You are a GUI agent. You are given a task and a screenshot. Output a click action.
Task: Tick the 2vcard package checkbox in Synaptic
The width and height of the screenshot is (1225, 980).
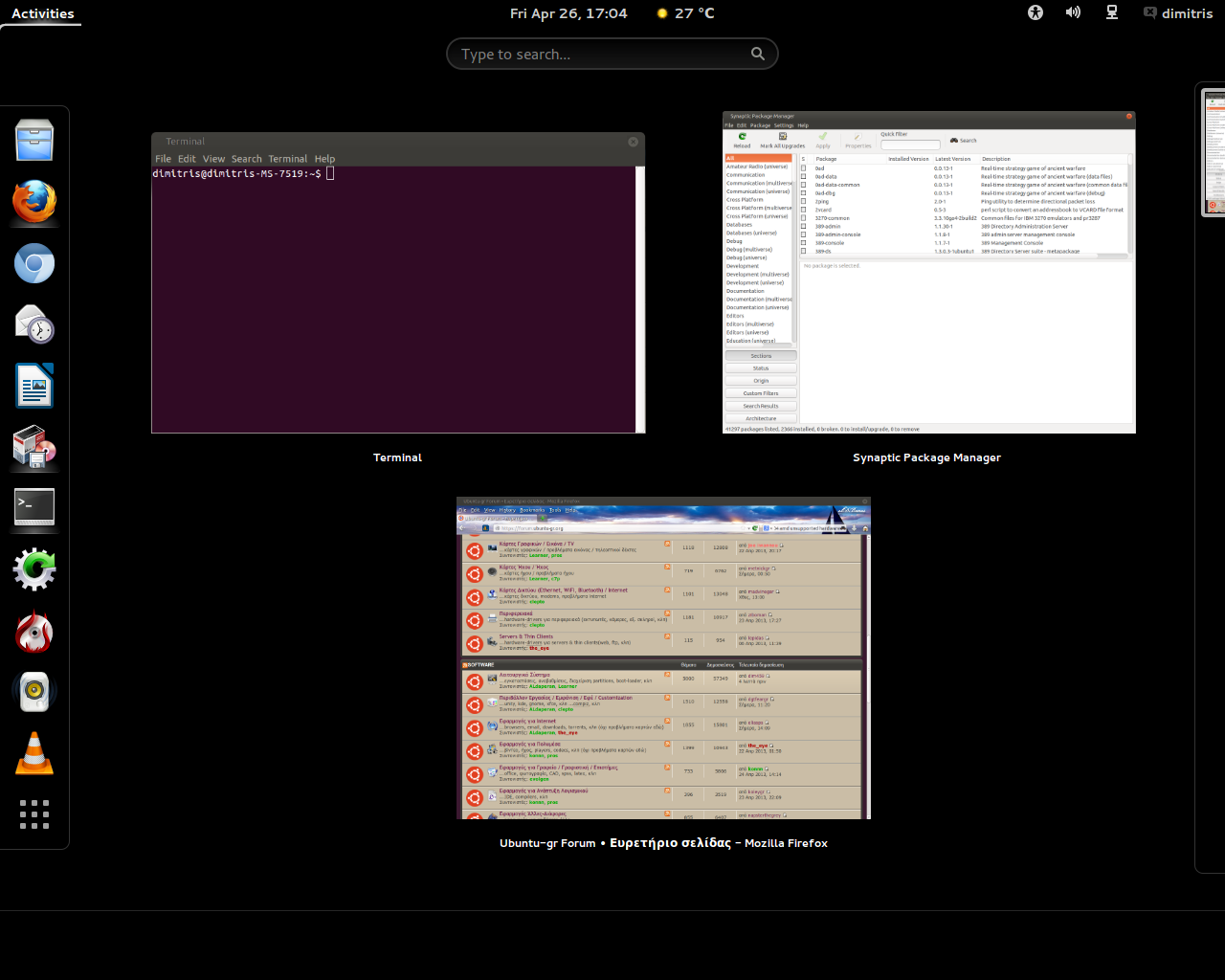pos(804,210)
